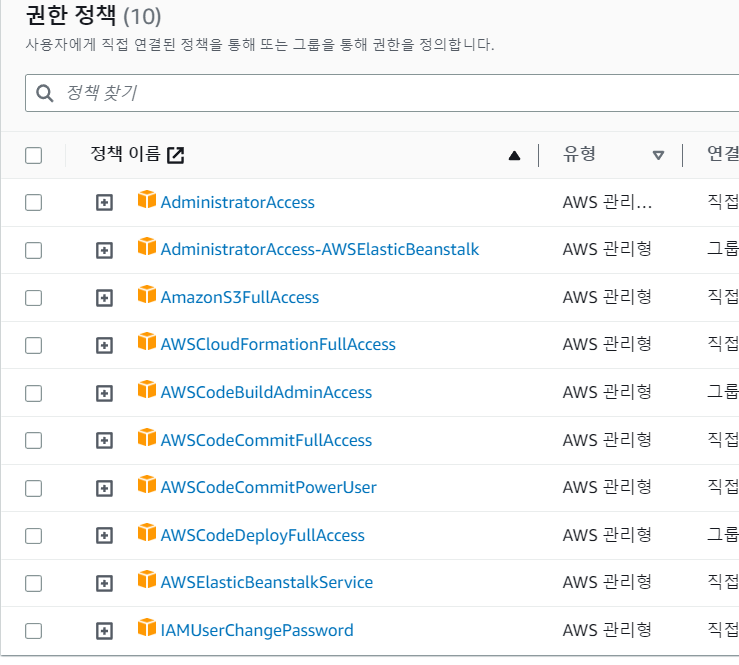The height and width of the screenshot is (665, 739).
Task: Click the search magnifier icon
Action: (x=45, y=93)
